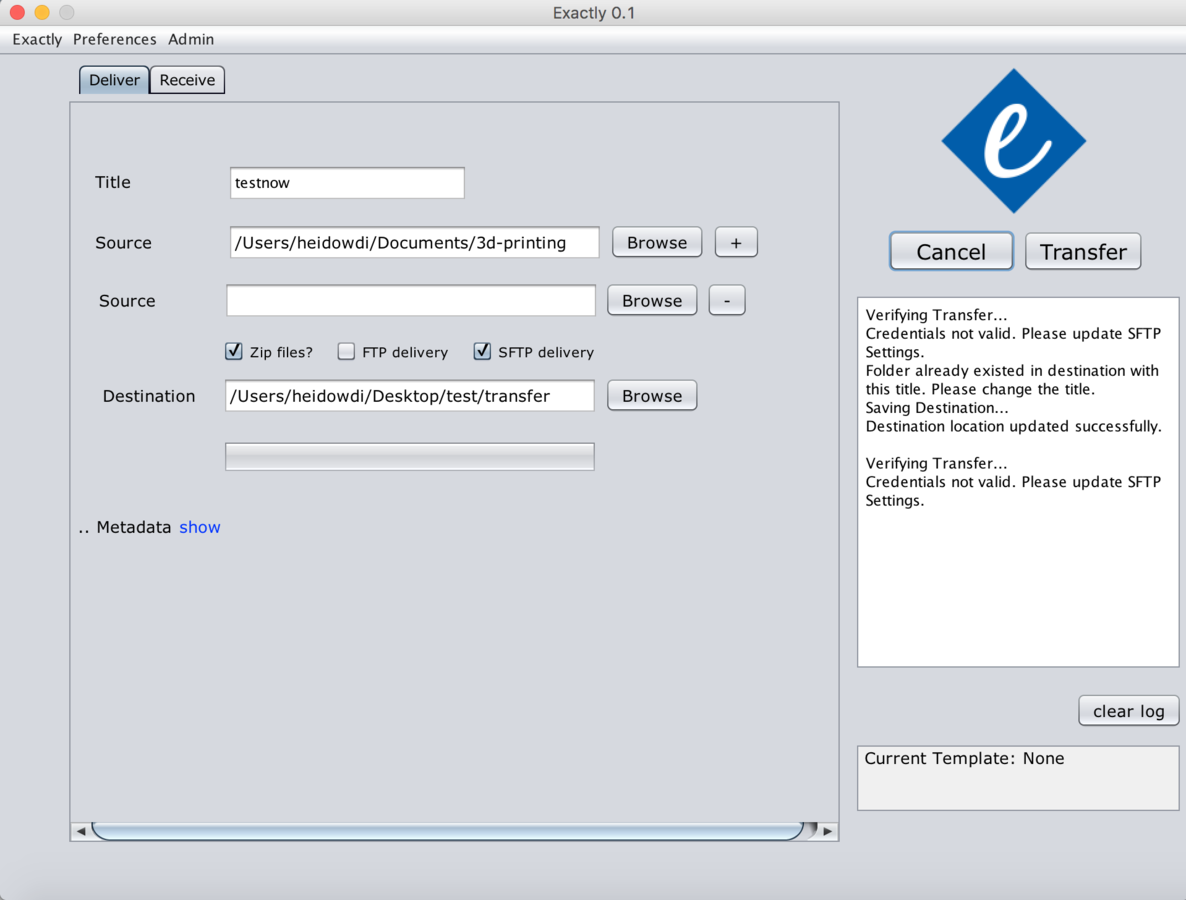The width and height of the screenshot is (1186, 900).
Task: Minimize window with yellow button
Action: pyautogui.click(x=42, y=12)
